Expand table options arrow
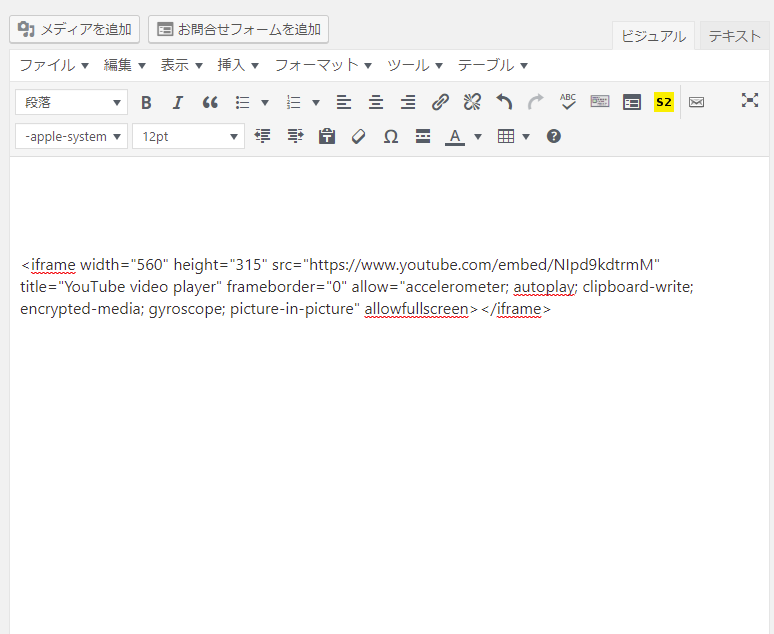Screen dimensions: 774x634 click(x=526, y=137)
